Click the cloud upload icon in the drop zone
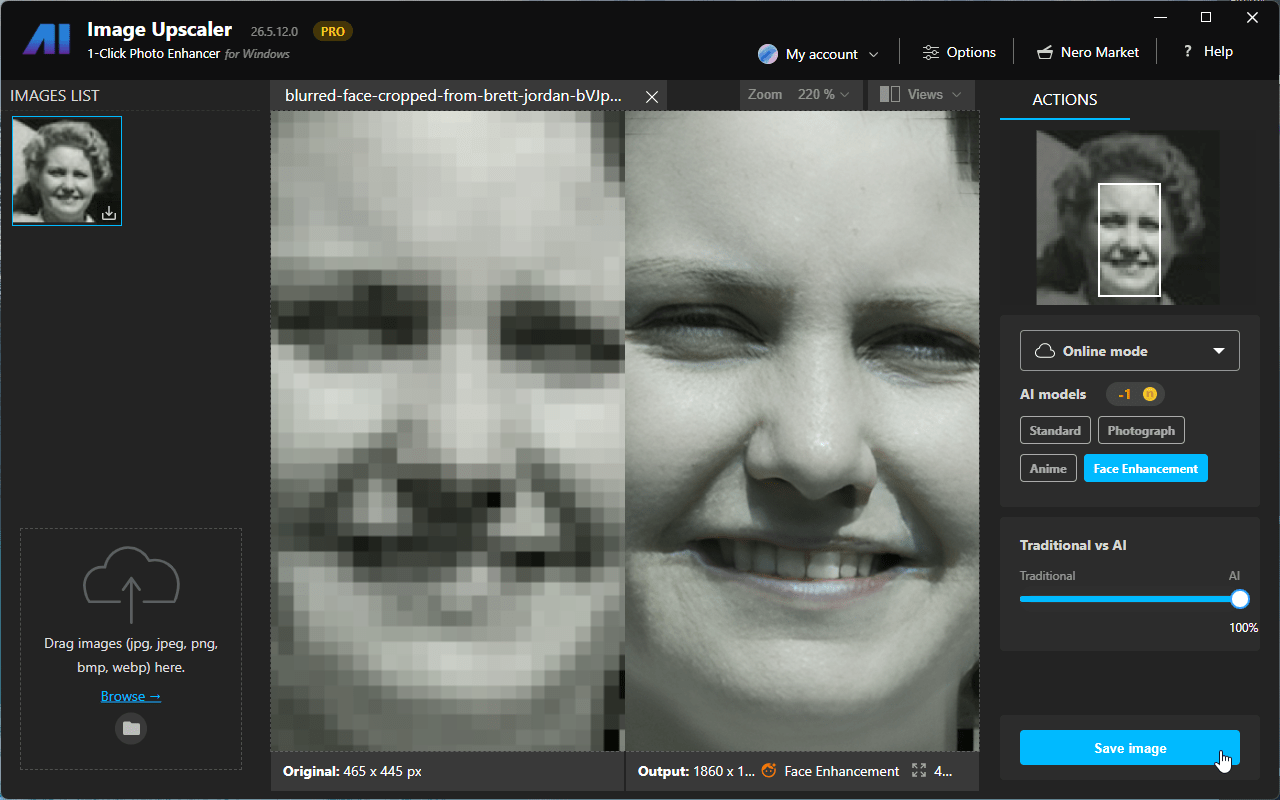The width and height of the screenshot is (1280, 800). click(x=131, y=585)
